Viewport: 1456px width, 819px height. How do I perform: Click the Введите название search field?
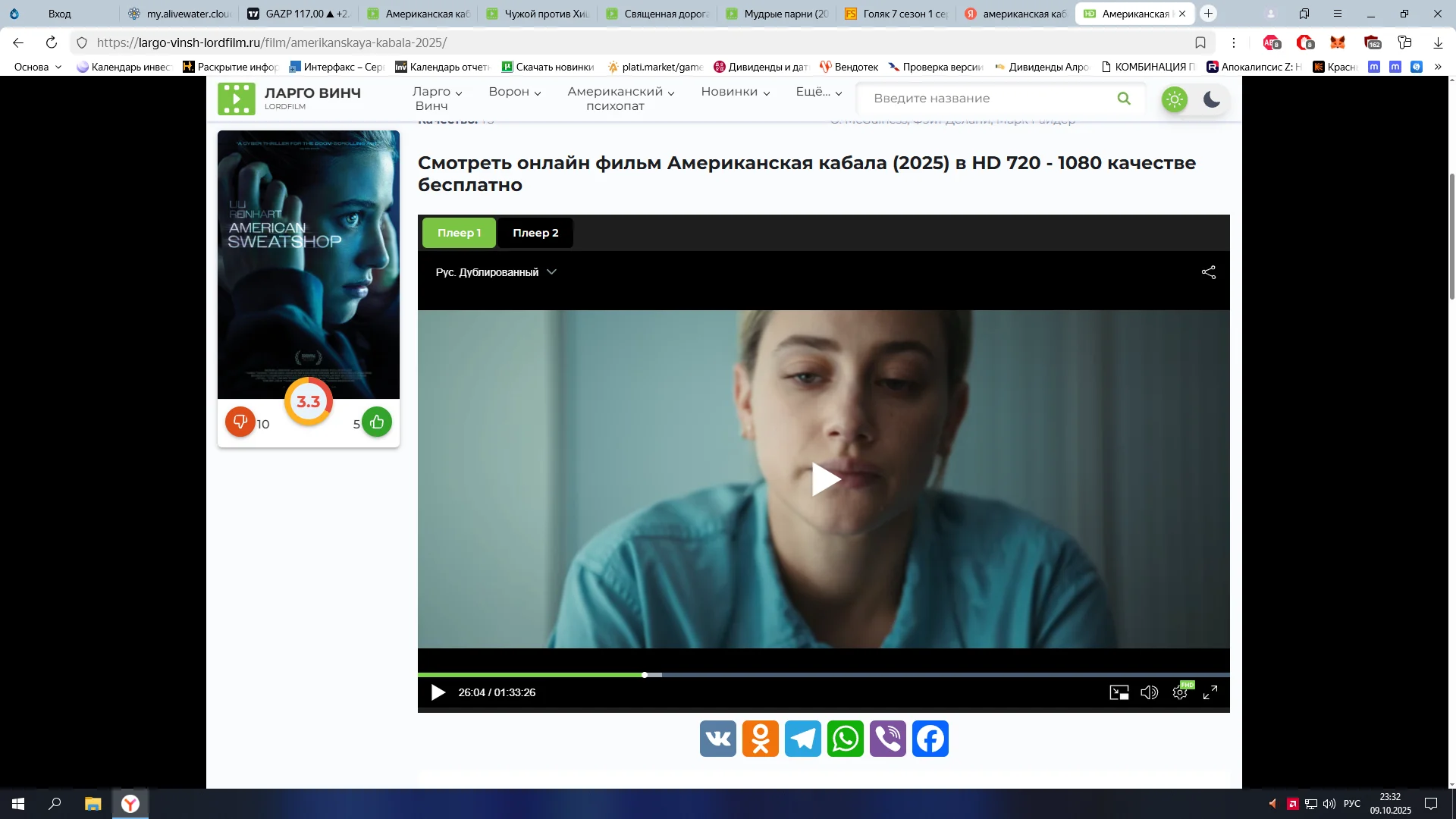(986, 99)
